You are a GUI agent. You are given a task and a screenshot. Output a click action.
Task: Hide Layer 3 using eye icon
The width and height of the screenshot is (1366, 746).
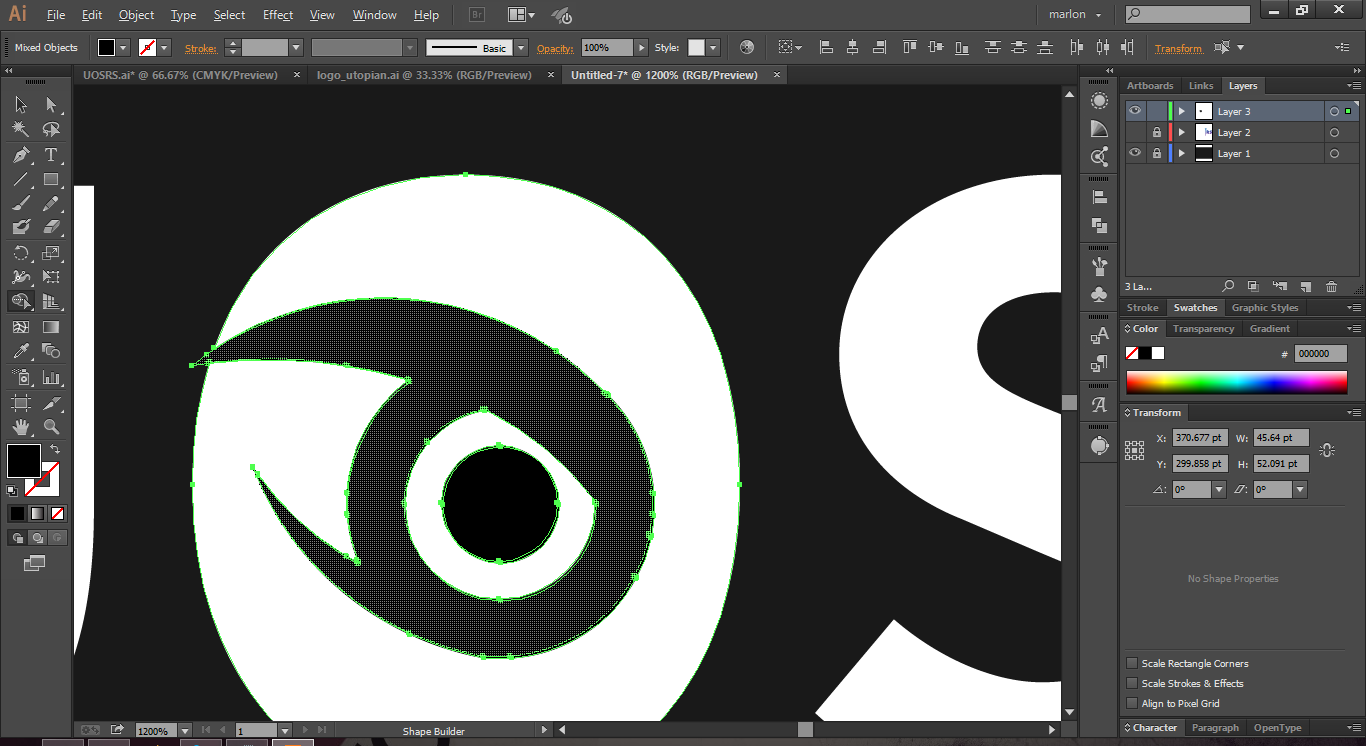coord(1135,111)
